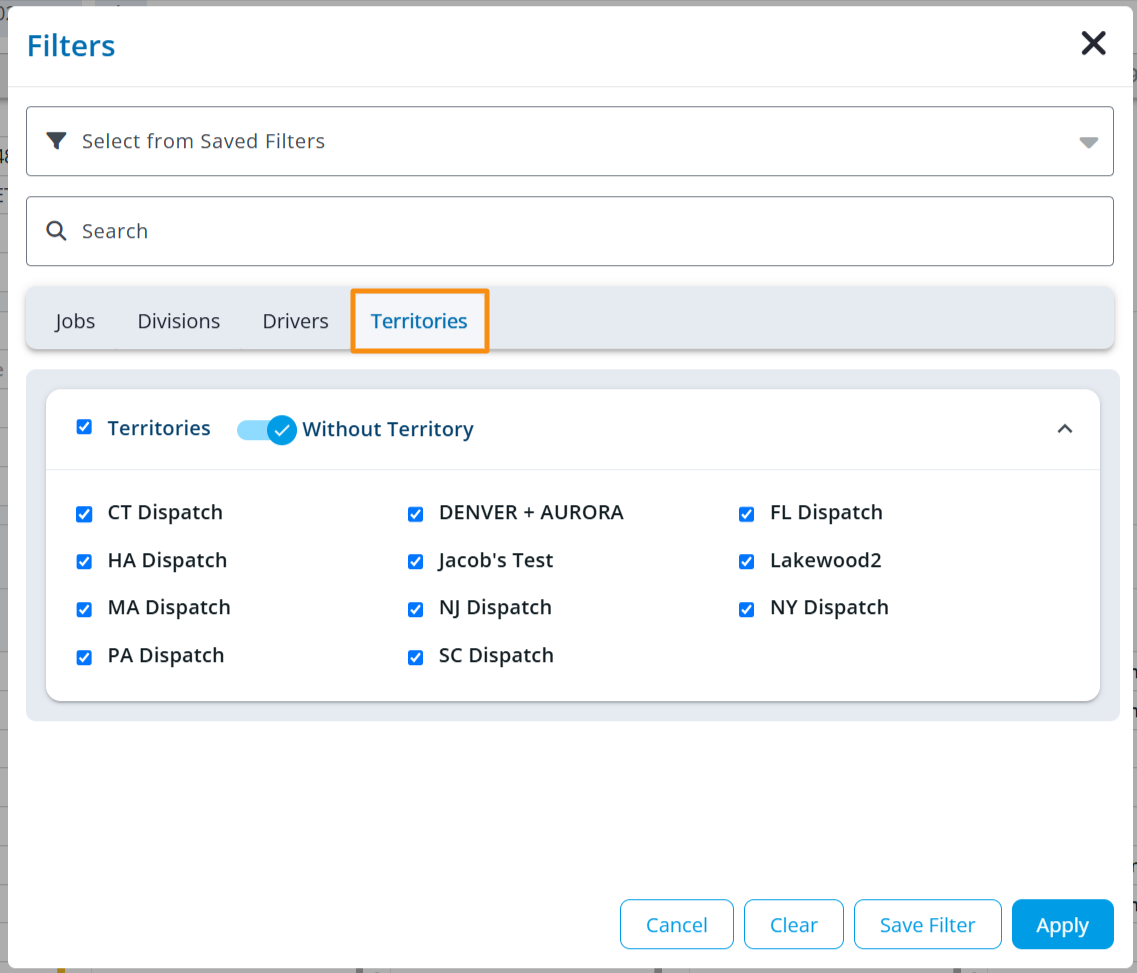Image resolution: width=1137 pixels, height=973 pixels.
Task: Click the Filters dialog title
Action: coord(71,46)
